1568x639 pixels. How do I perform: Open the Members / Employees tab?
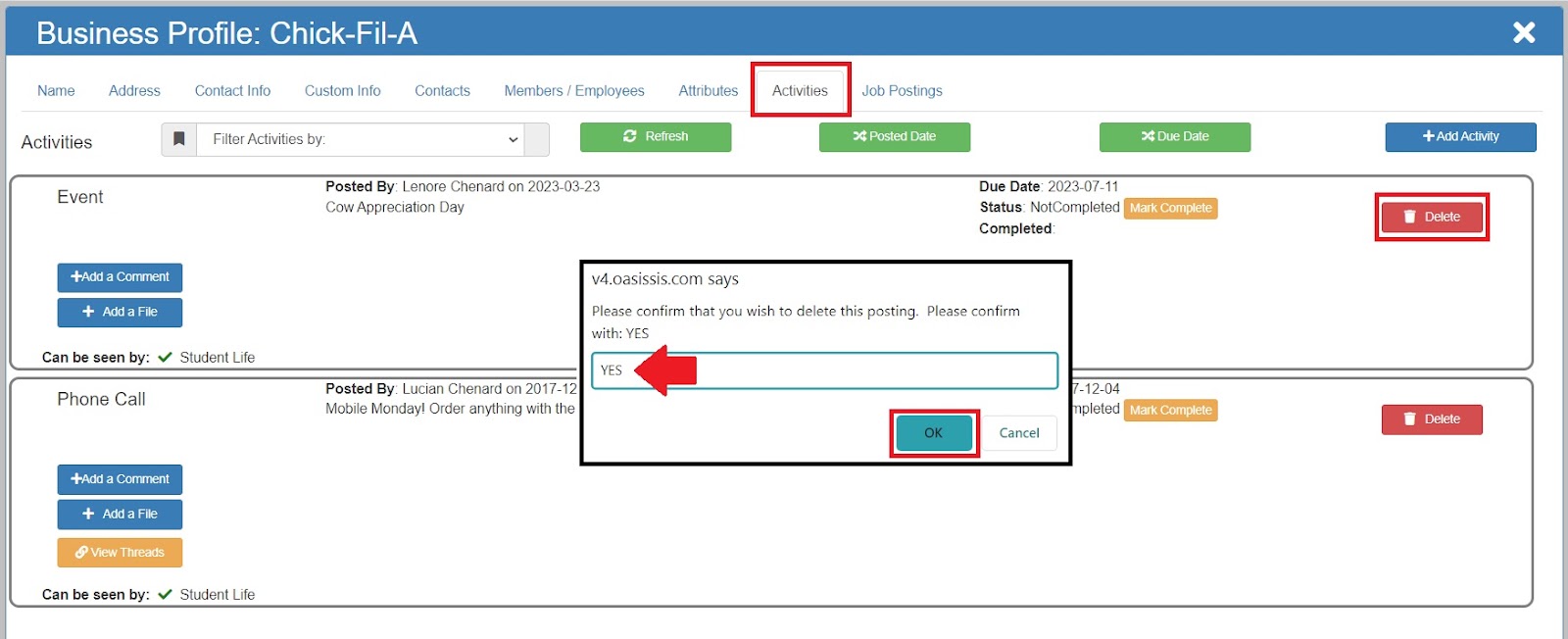tap(574, 90)
